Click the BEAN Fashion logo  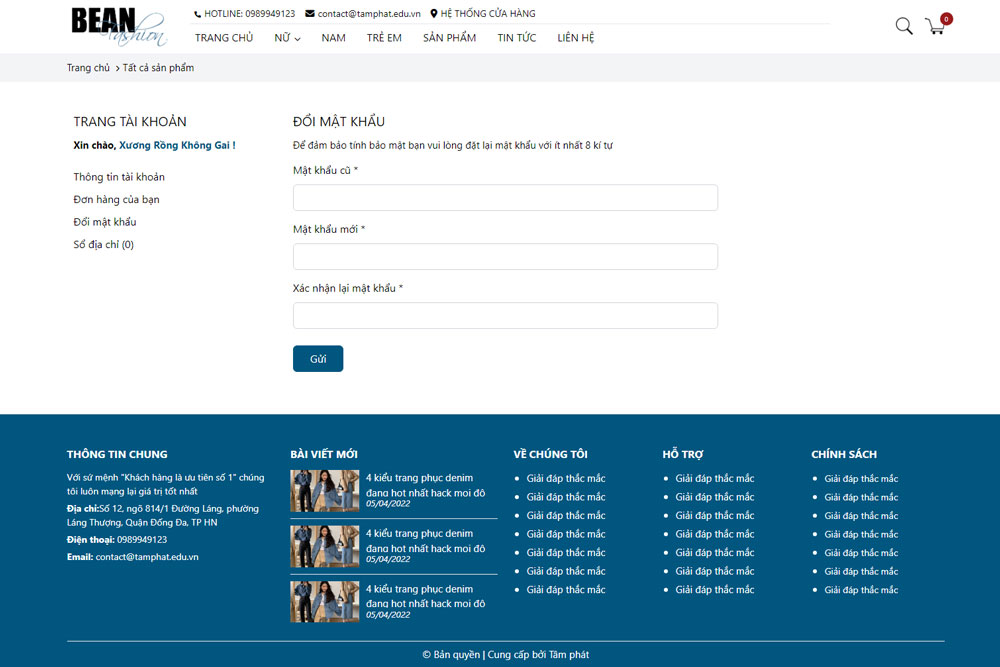[x=118, y=27]
